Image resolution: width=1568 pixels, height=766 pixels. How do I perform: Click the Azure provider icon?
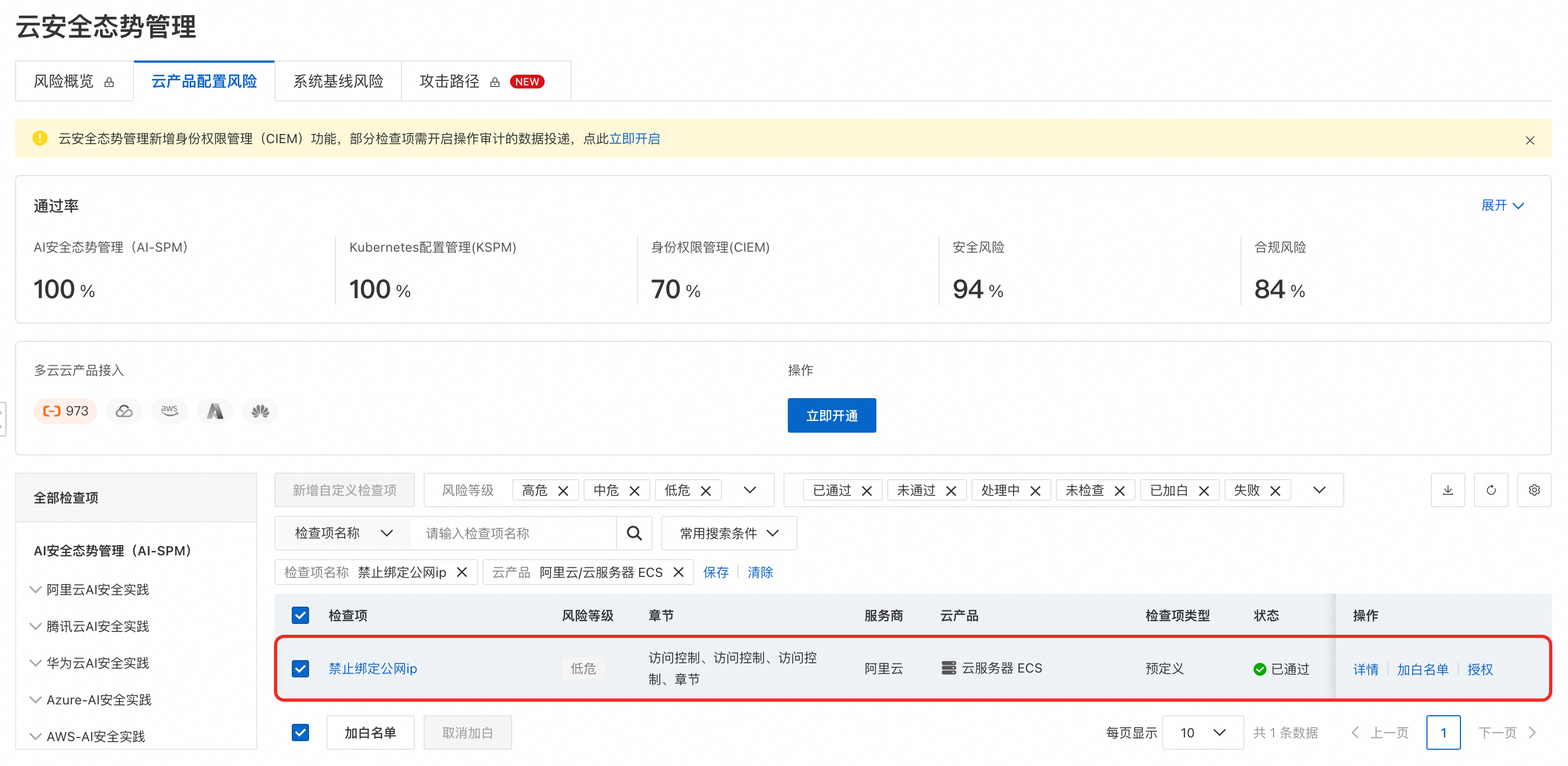click(215, 411)
